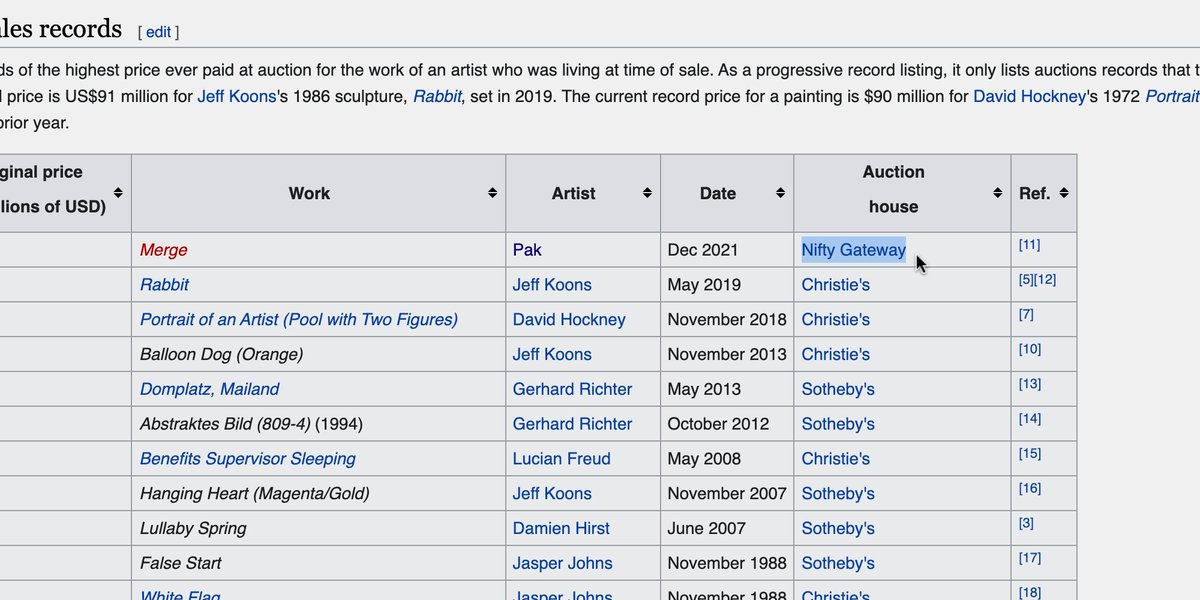The image size is (1200, 600).
Task: Open David Hockney link in intro paragraph
Action: point(1029,97)
